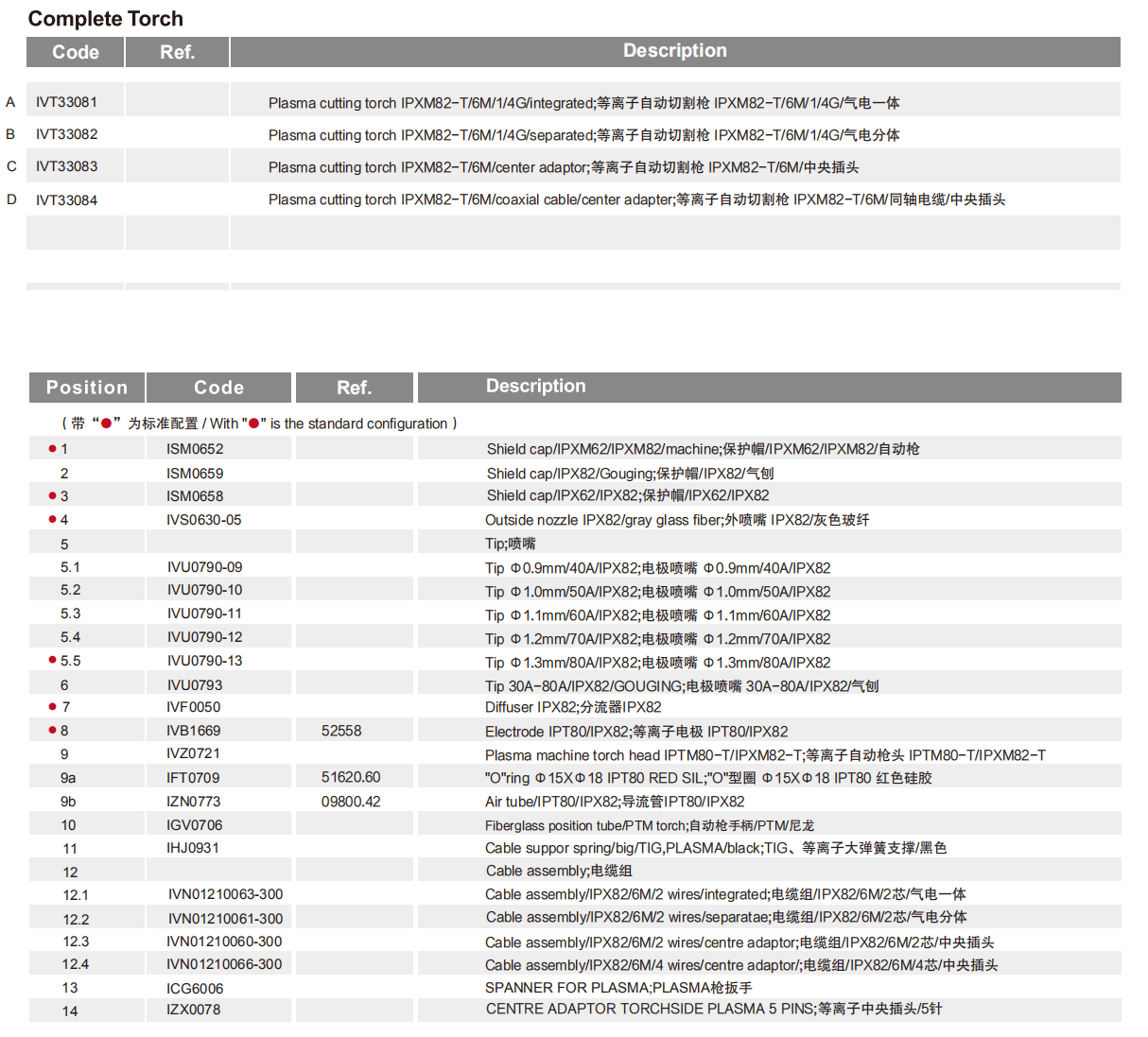Select the O-ring RED SIL description
This screenshot has width=1148, height=1037.
point(708,778)
